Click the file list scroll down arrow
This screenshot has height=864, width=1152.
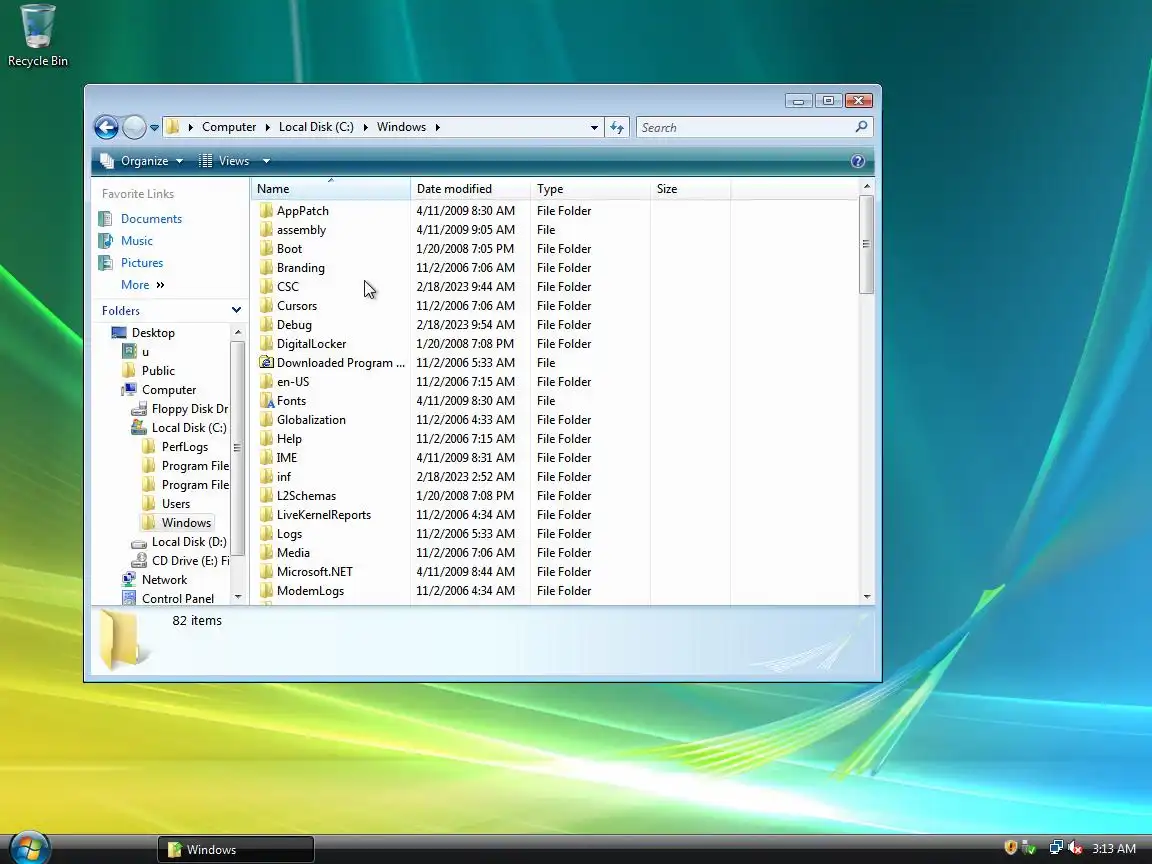point(867,597)
